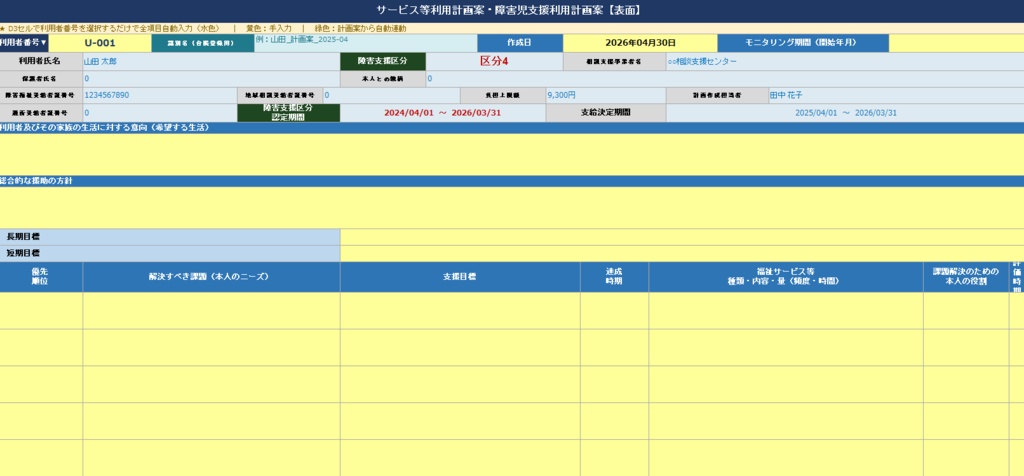Select the 例：山田_計画案_2025-04 name cell

tap(365, 43)
